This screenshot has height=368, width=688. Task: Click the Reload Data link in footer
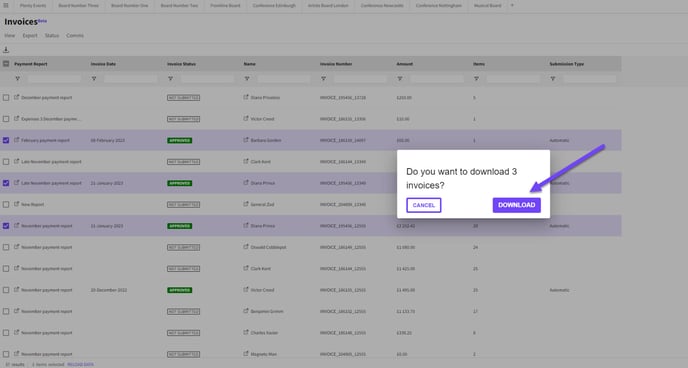pos(80,364)
